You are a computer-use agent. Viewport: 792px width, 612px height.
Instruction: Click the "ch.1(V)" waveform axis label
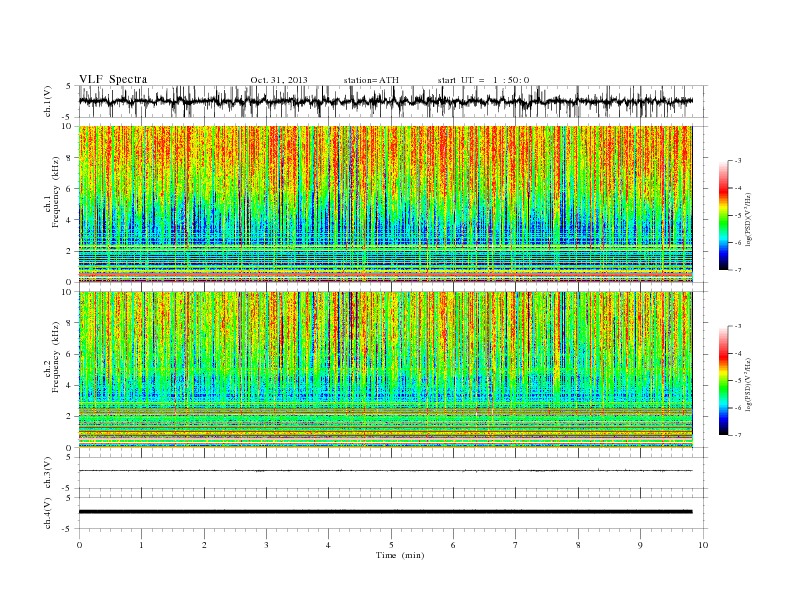coord(48,101)
